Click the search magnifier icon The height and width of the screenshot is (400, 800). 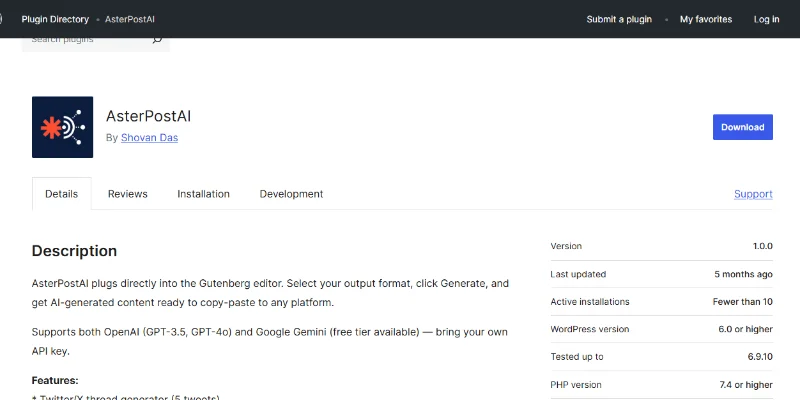[157, 40]
